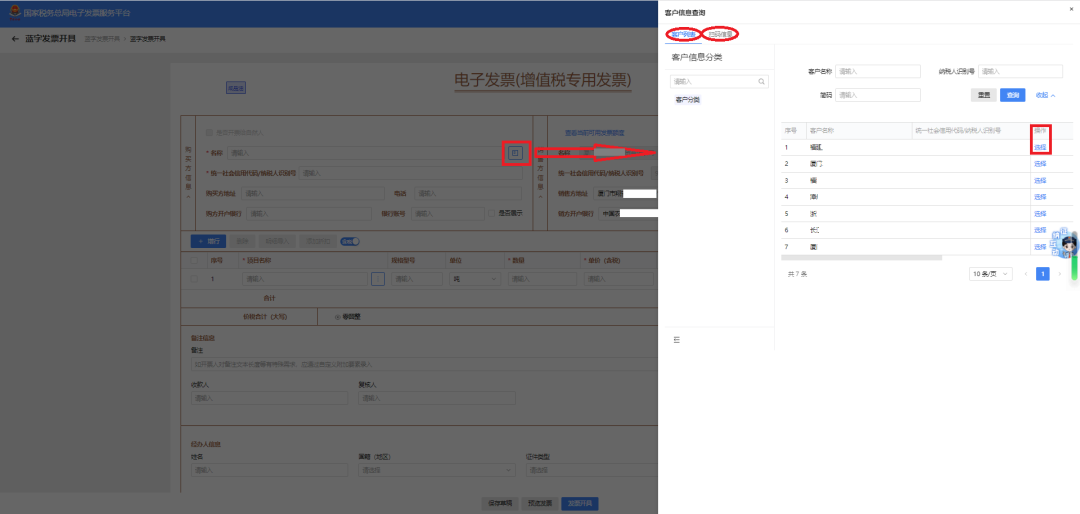
Task: Focus the customer category search box
Action: (719, 81)
